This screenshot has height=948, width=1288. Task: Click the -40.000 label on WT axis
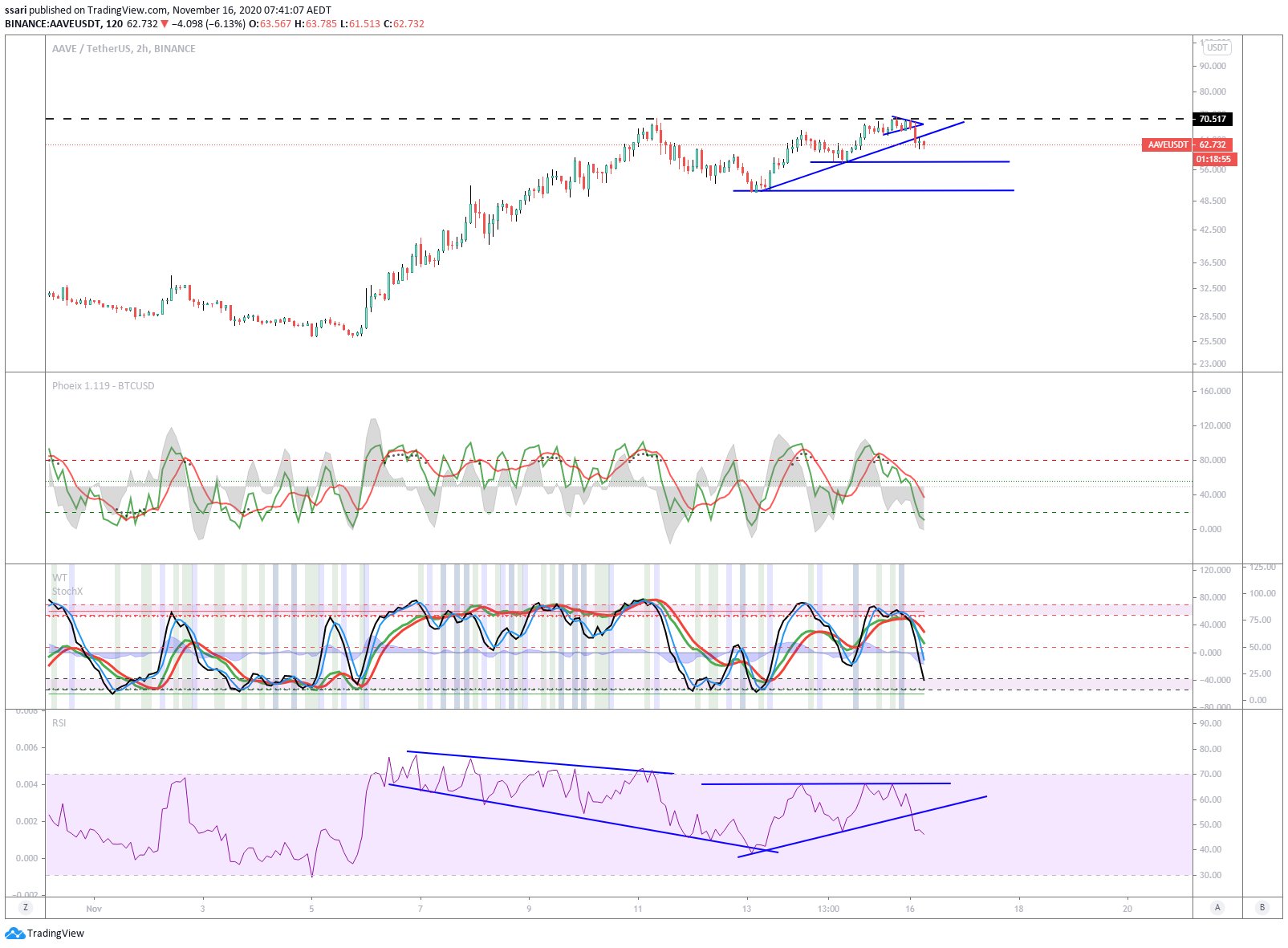1215,680
